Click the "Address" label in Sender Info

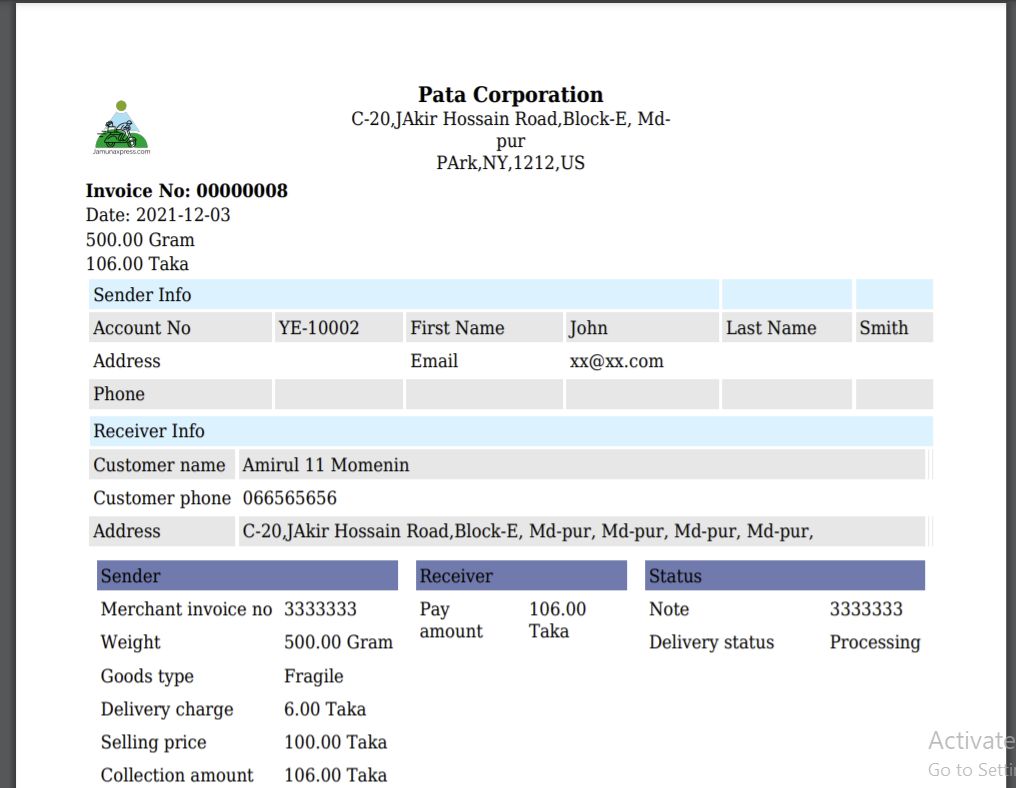point(126,361)
